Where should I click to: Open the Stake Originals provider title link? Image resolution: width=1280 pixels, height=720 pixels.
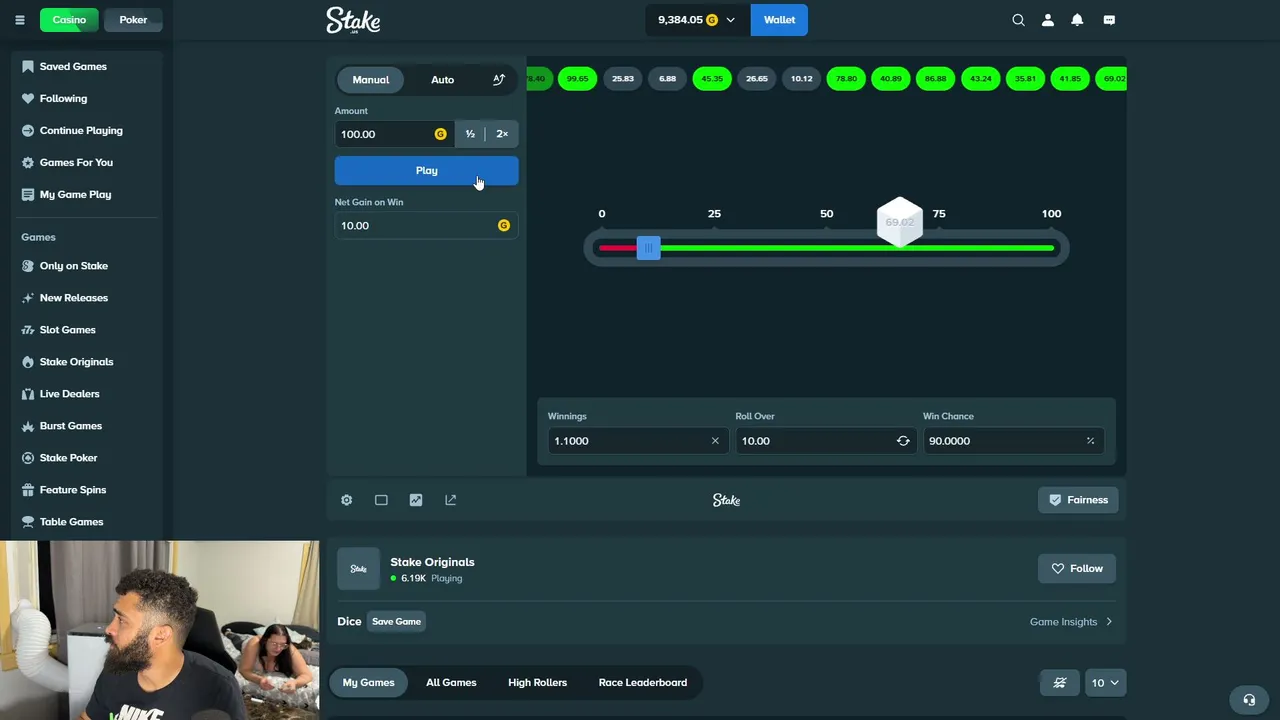pos(432,562)
